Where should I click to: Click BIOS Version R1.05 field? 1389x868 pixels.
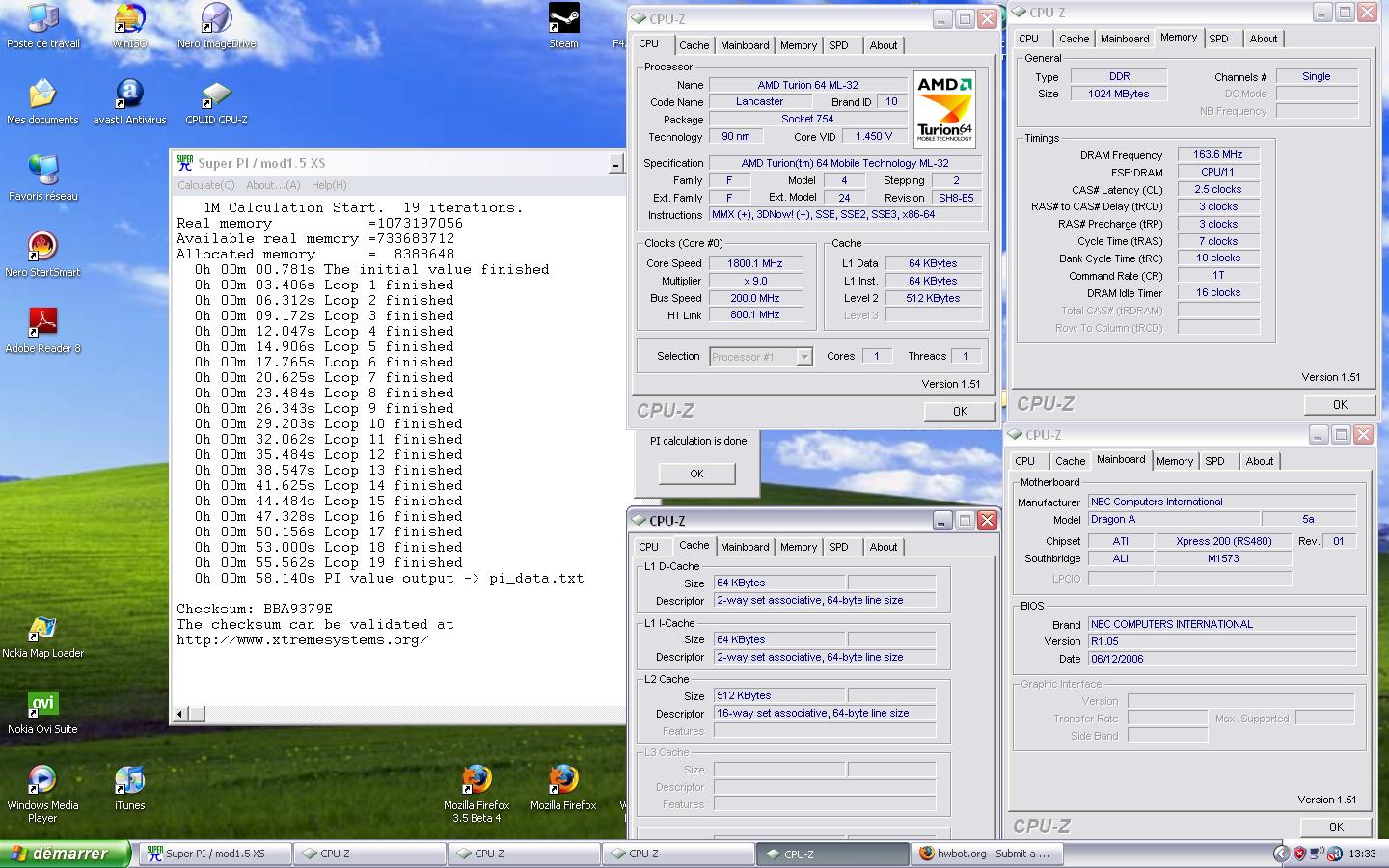click(1222, 641)
